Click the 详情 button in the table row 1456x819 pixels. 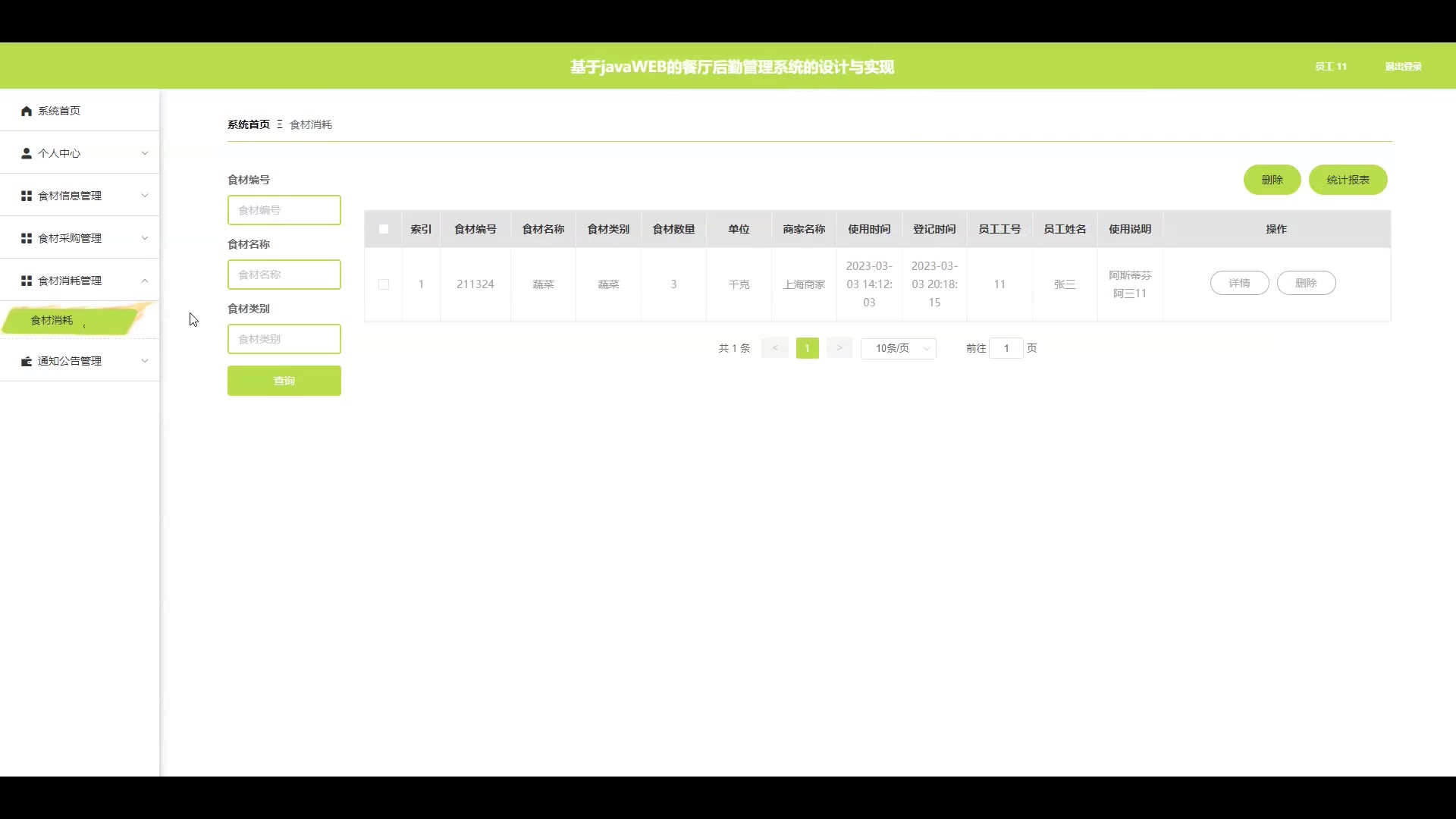(1239, 283)
